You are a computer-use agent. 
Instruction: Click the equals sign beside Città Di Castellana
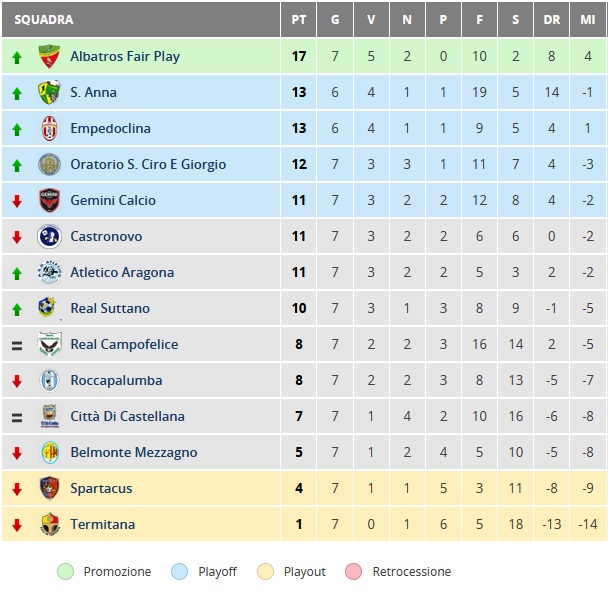[x=17, y=418]
